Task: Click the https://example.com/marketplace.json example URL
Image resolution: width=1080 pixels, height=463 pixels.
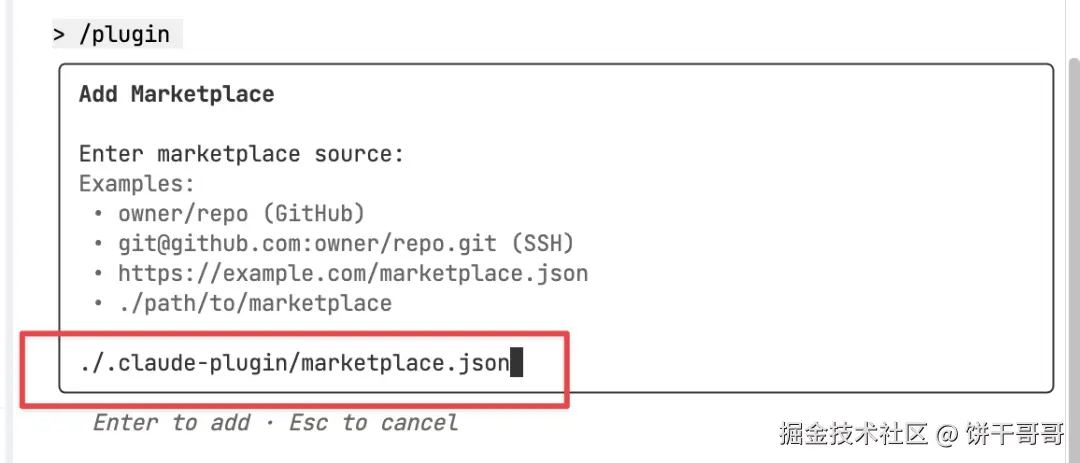Action: pyautogui.click(x=353, y=273)
